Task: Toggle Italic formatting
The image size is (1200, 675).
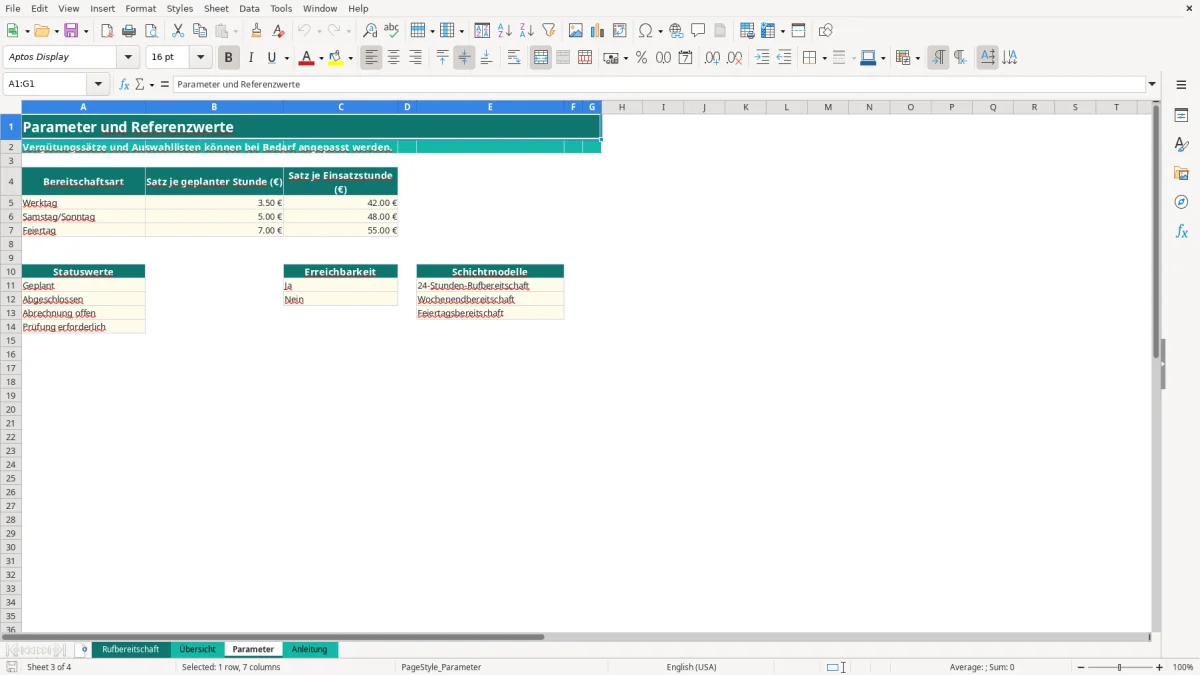Action: click(x=251, y=58)
